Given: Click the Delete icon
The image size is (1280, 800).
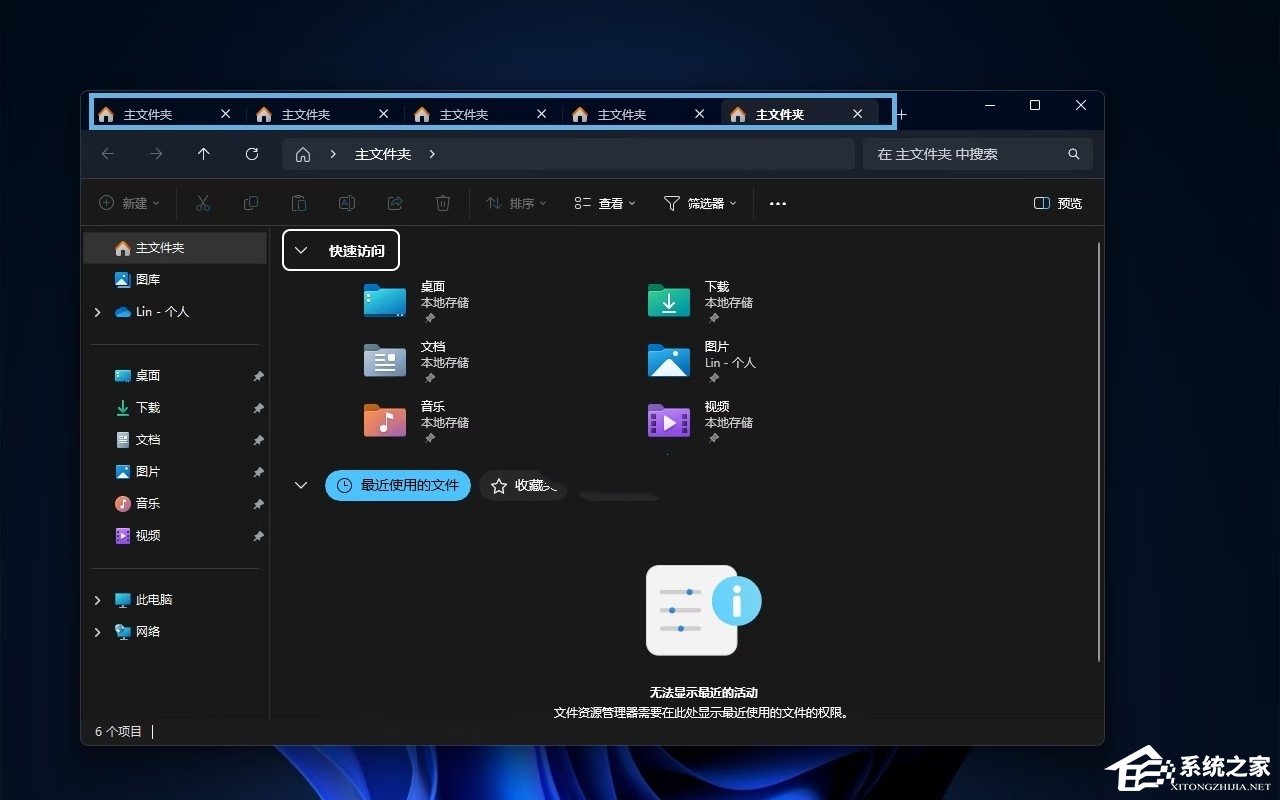Looking at the screenshot, I should pos(443,203).
